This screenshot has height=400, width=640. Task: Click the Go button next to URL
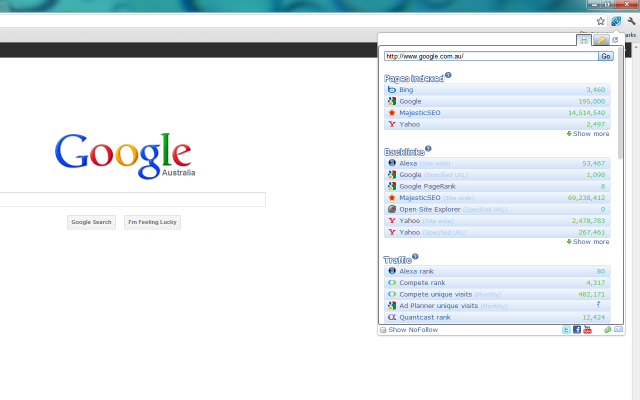[606, 56]
